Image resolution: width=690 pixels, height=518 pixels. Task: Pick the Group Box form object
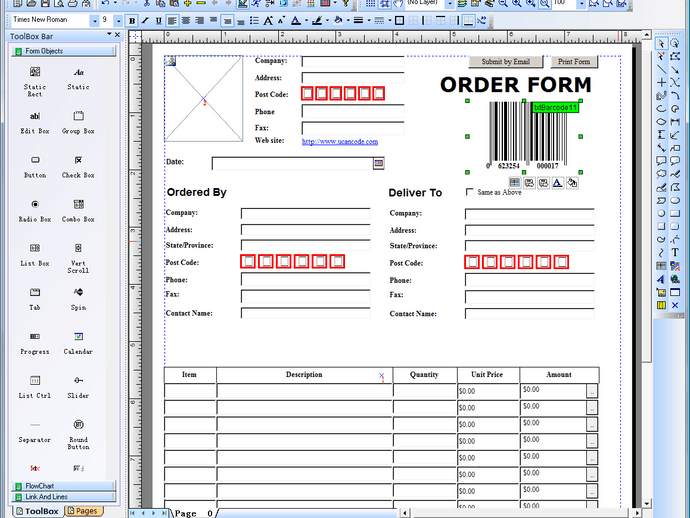(x=78, y=123)
